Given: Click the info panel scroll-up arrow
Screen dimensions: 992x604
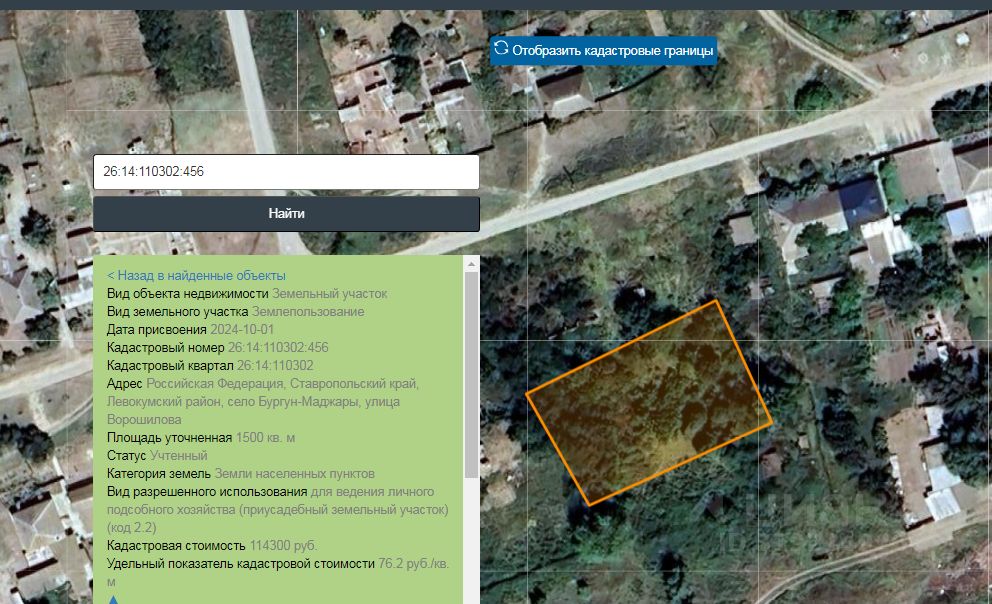Looking at the screenshot, I should pos(471,264).
